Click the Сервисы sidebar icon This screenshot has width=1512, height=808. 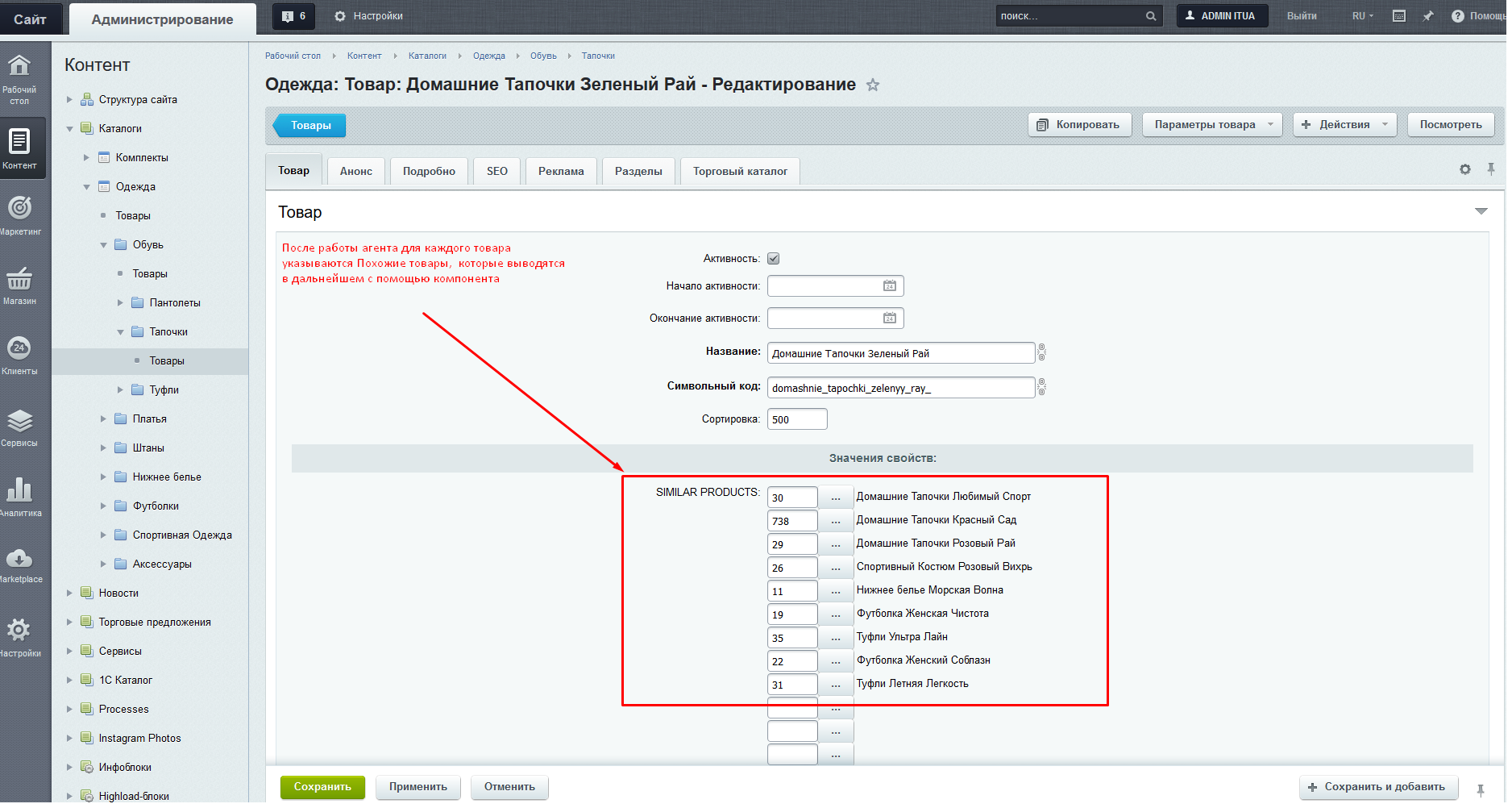19,427
